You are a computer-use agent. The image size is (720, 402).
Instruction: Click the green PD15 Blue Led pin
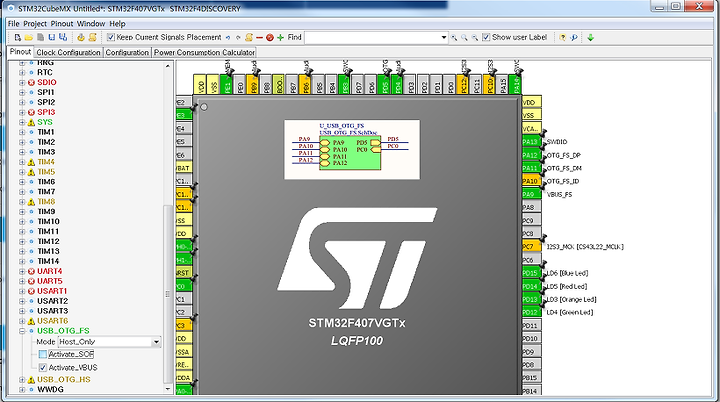(x=531, y=273)
